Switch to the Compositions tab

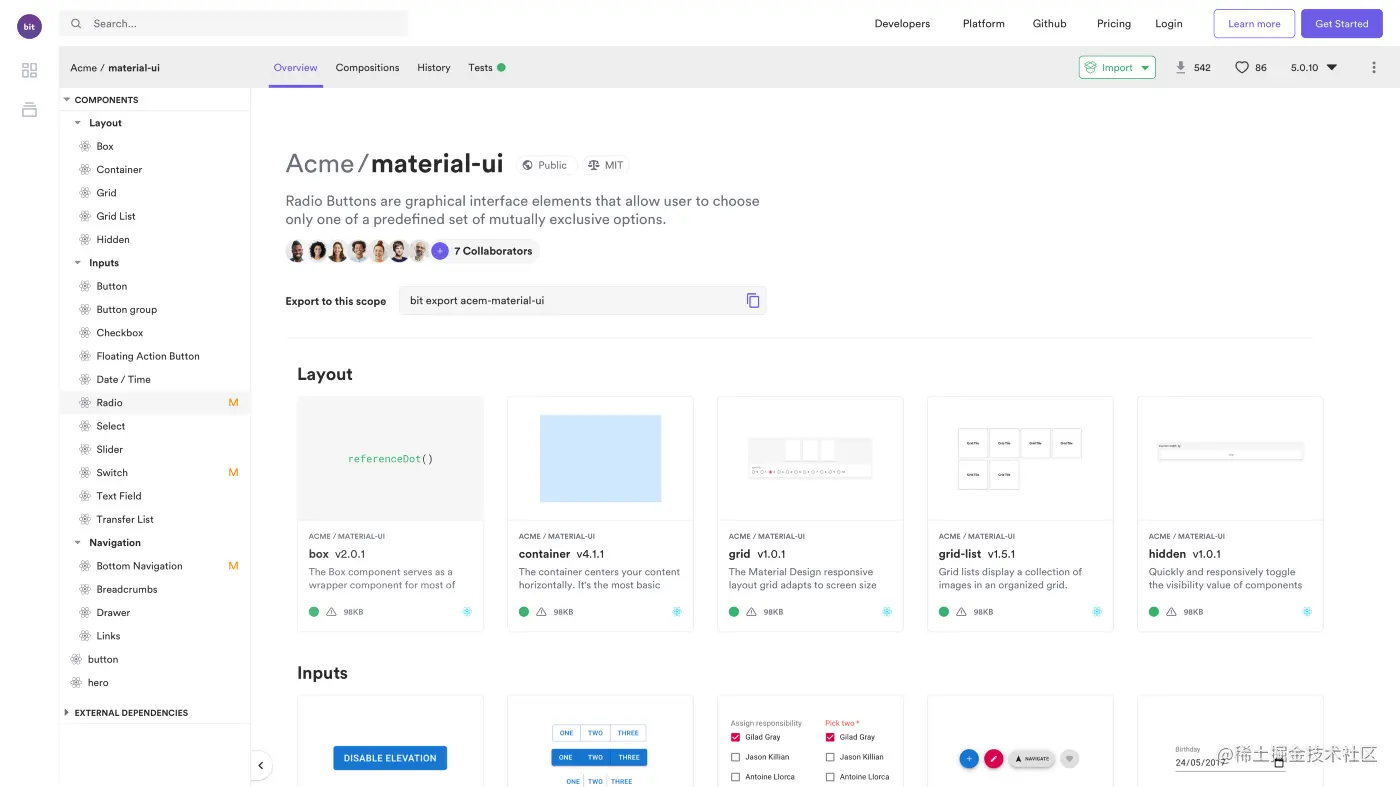point(367,67)
